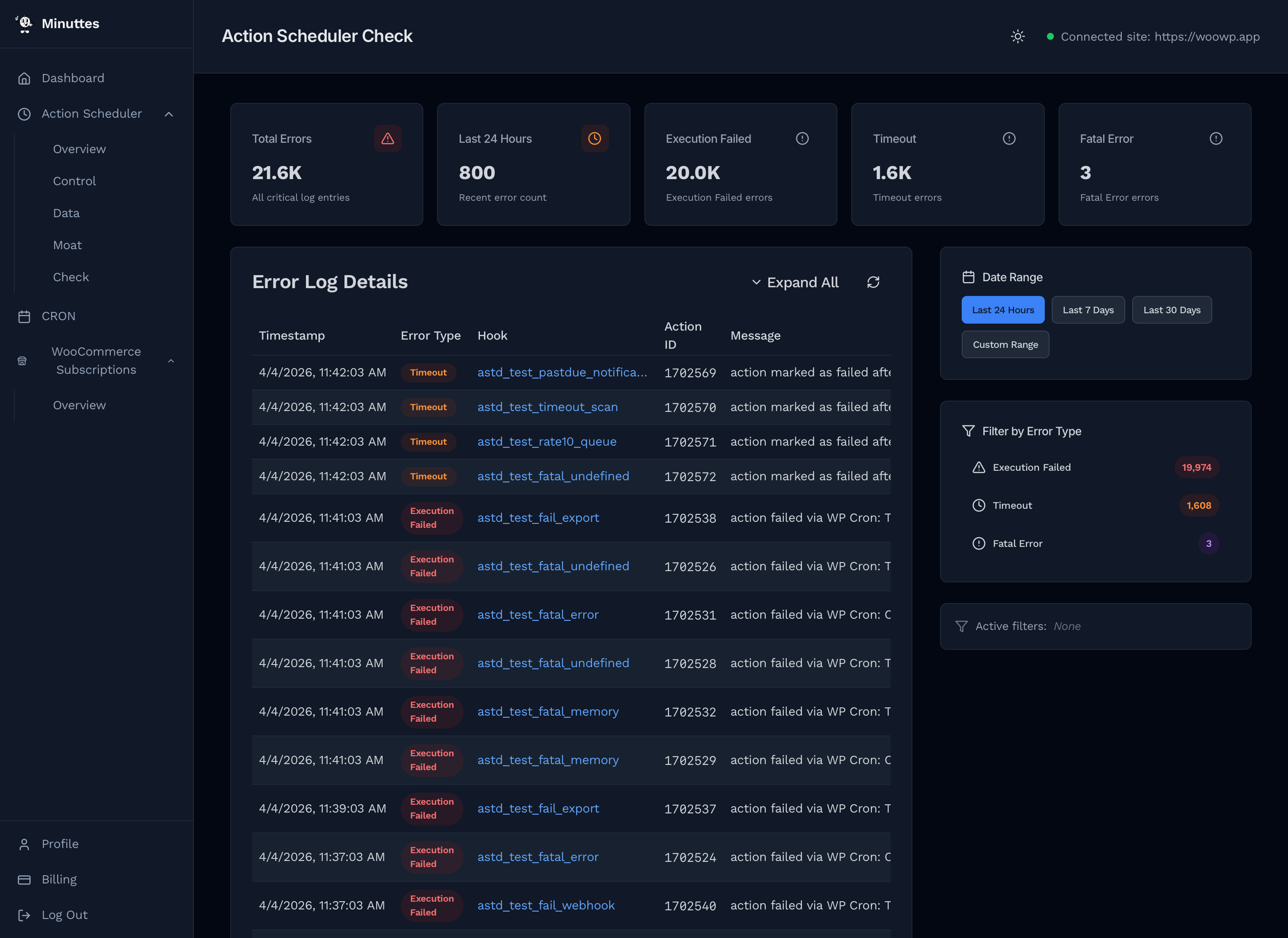Collapse the WooCommerce Subscriptions submenu
This screenshot has width=1288, height=938.
pyautogui.click(x=171, y=360)
